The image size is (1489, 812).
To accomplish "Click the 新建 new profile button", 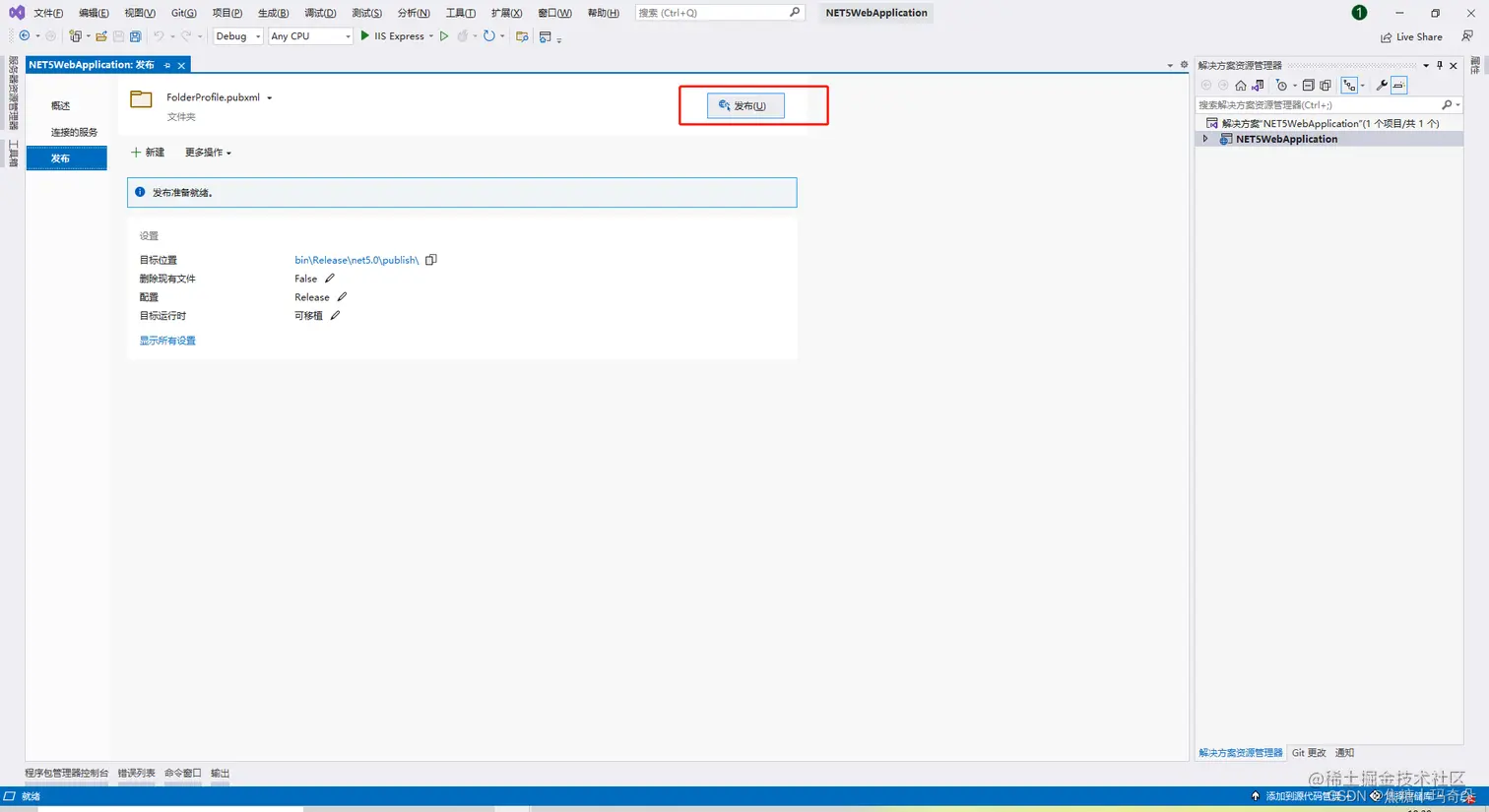I will [x=148, y=153].
